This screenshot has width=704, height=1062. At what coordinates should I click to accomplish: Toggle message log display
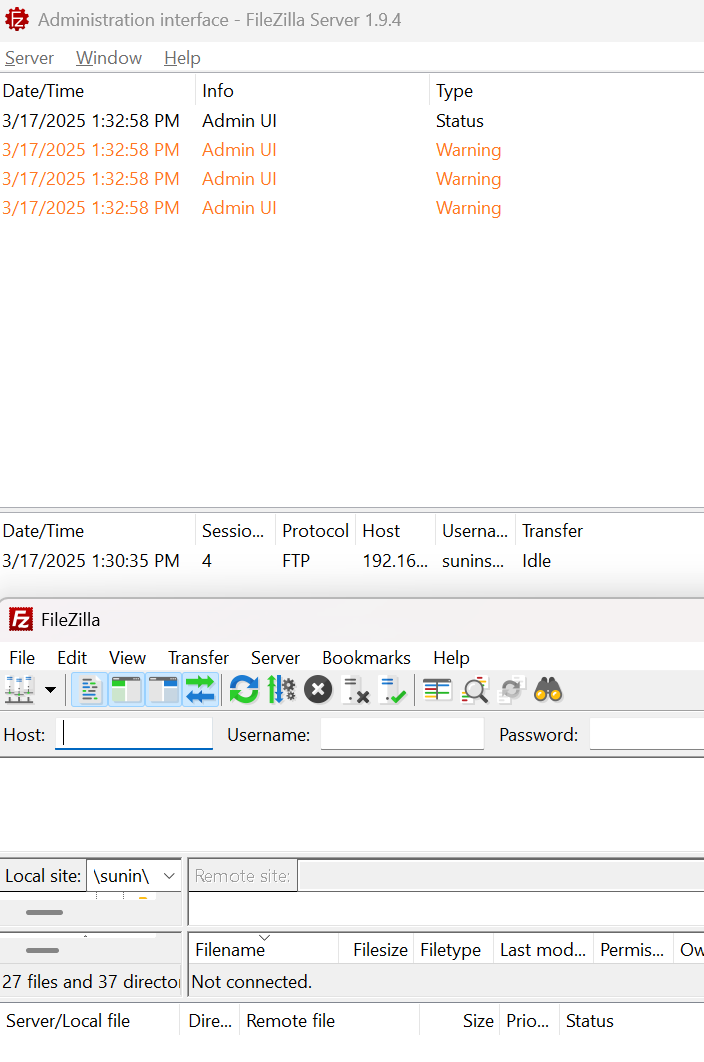click(89, 690)
